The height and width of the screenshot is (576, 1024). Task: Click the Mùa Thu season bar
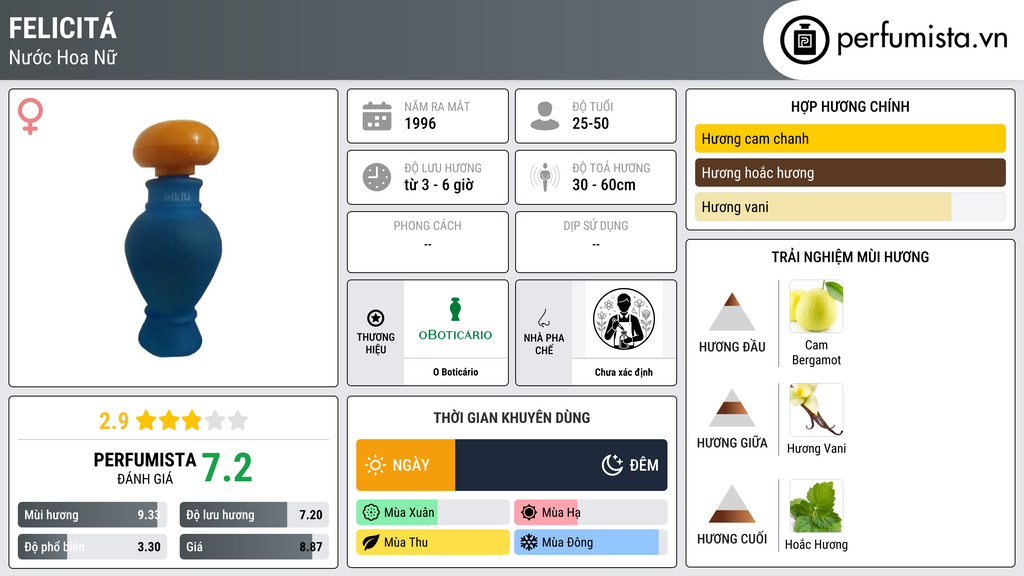tap(433, 543)
